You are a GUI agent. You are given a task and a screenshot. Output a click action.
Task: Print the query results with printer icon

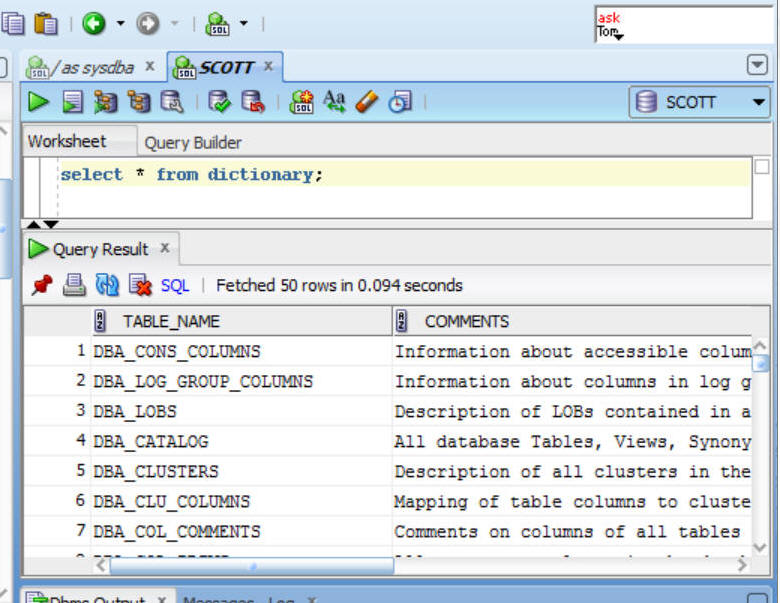tap(74, 286)
